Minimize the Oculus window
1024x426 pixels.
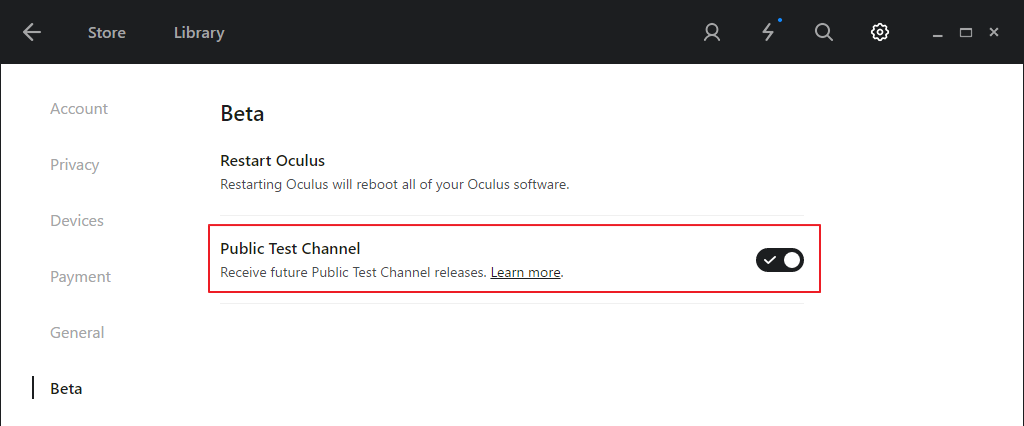(938, 33)
